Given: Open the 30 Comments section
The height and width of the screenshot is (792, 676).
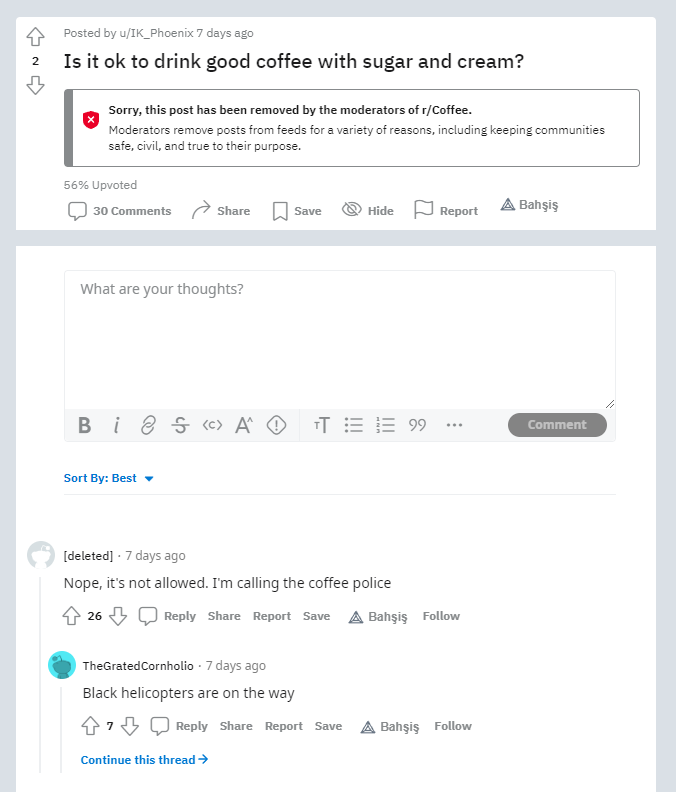Looking at the screenshot, I should (120, 210).
